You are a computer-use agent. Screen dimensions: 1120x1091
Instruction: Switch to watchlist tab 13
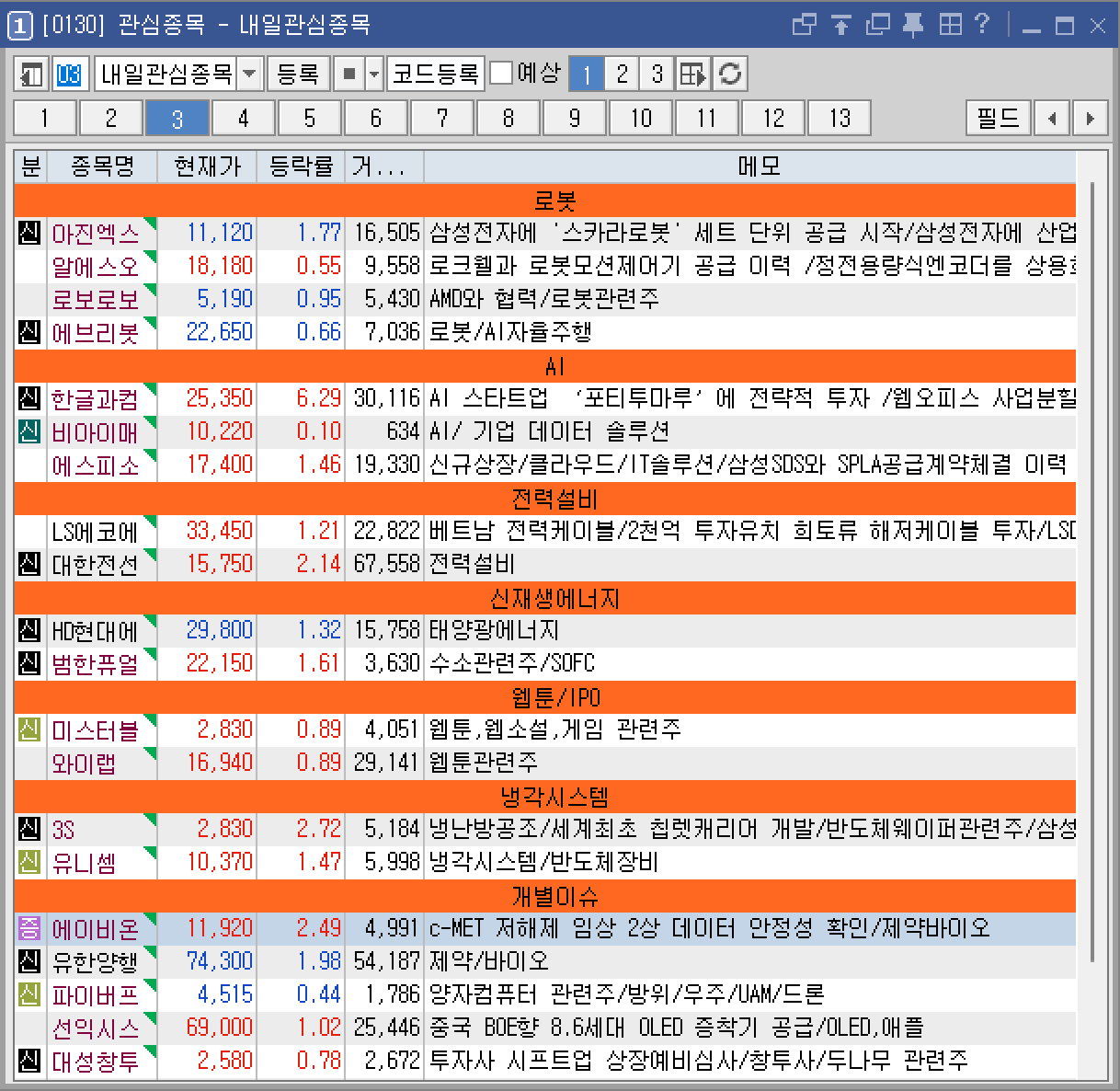840,118
